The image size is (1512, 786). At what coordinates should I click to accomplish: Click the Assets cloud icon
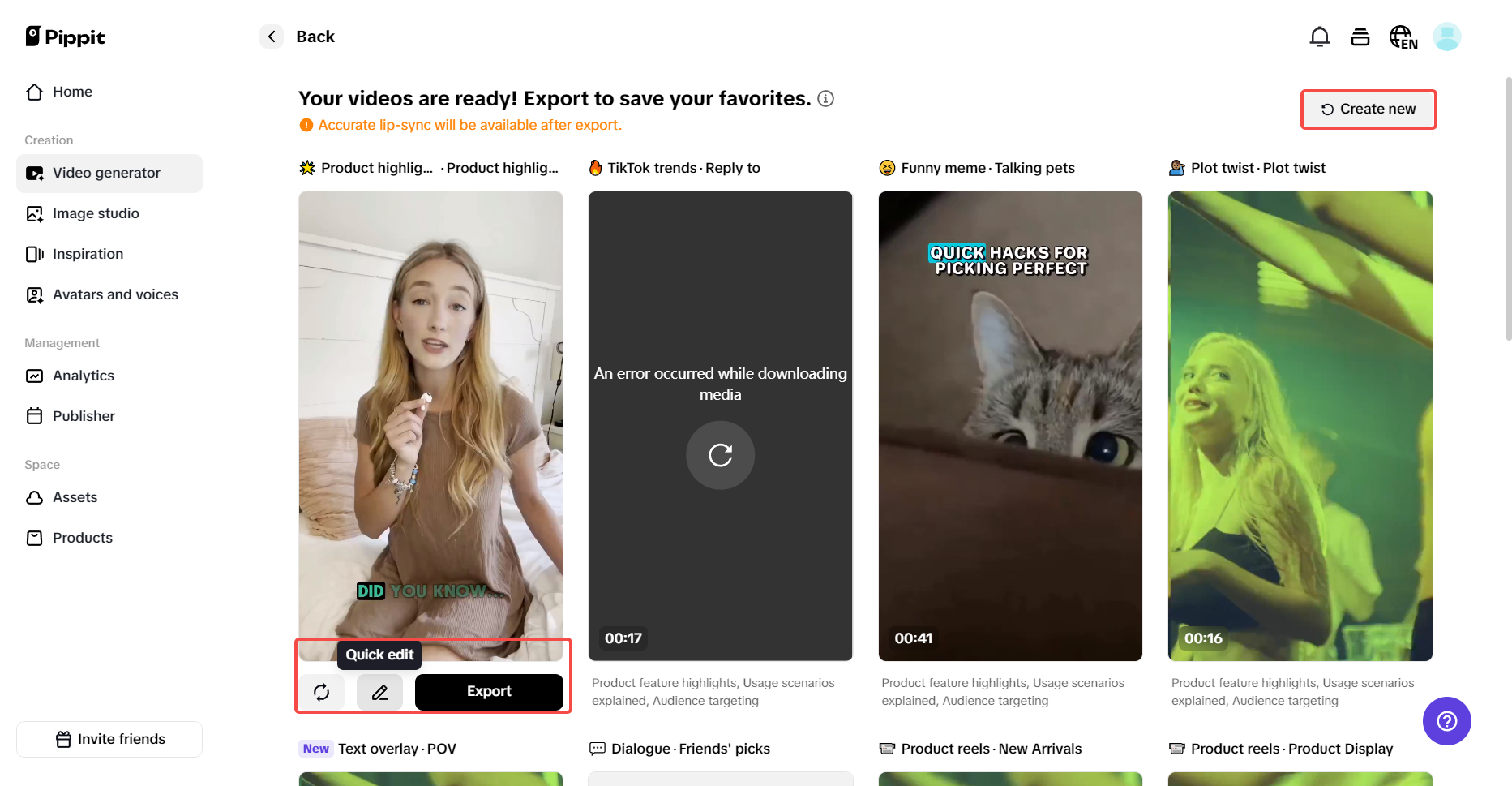click(35, 497)
